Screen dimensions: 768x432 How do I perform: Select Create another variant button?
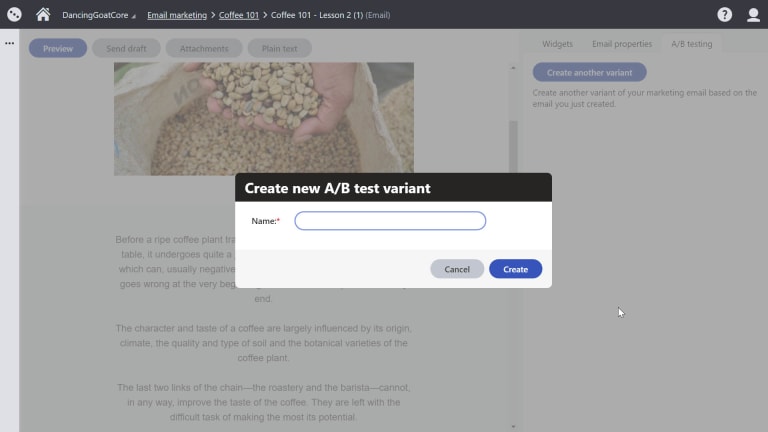pyautogui.click(x=589, y=72)
